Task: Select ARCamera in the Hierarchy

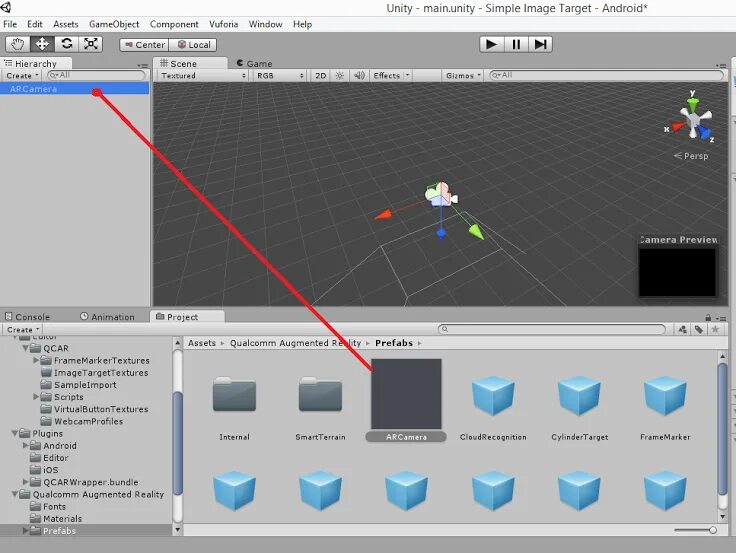Action: [75, 89]
